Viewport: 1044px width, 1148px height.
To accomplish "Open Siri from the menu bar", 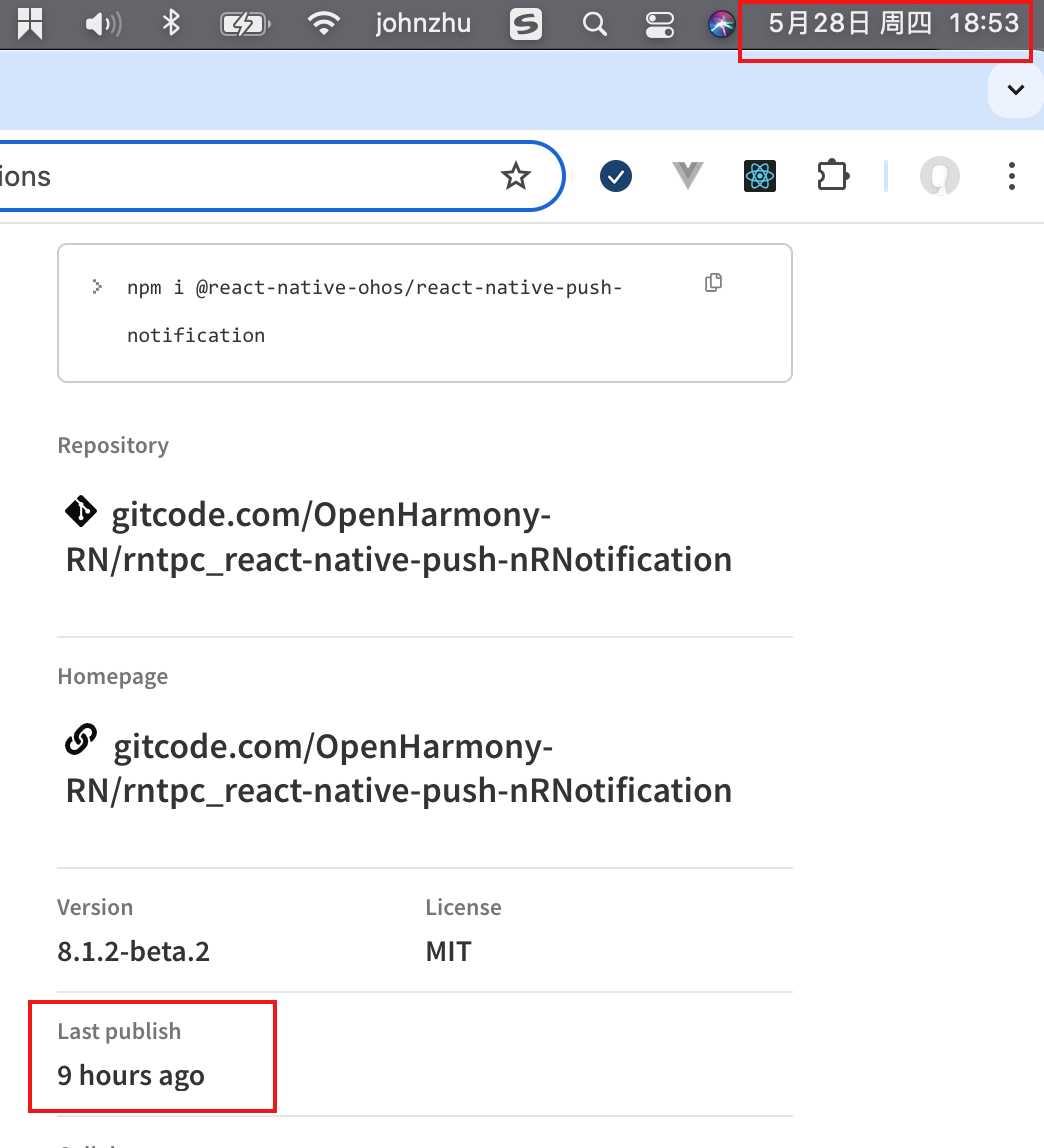I will (721, 24).
